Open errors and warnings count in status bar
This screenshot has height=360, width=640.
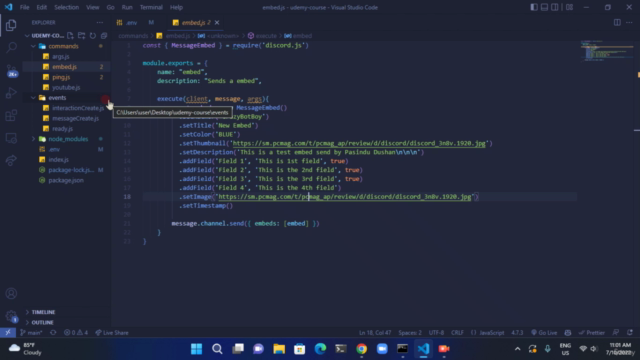tap(76, 333)
